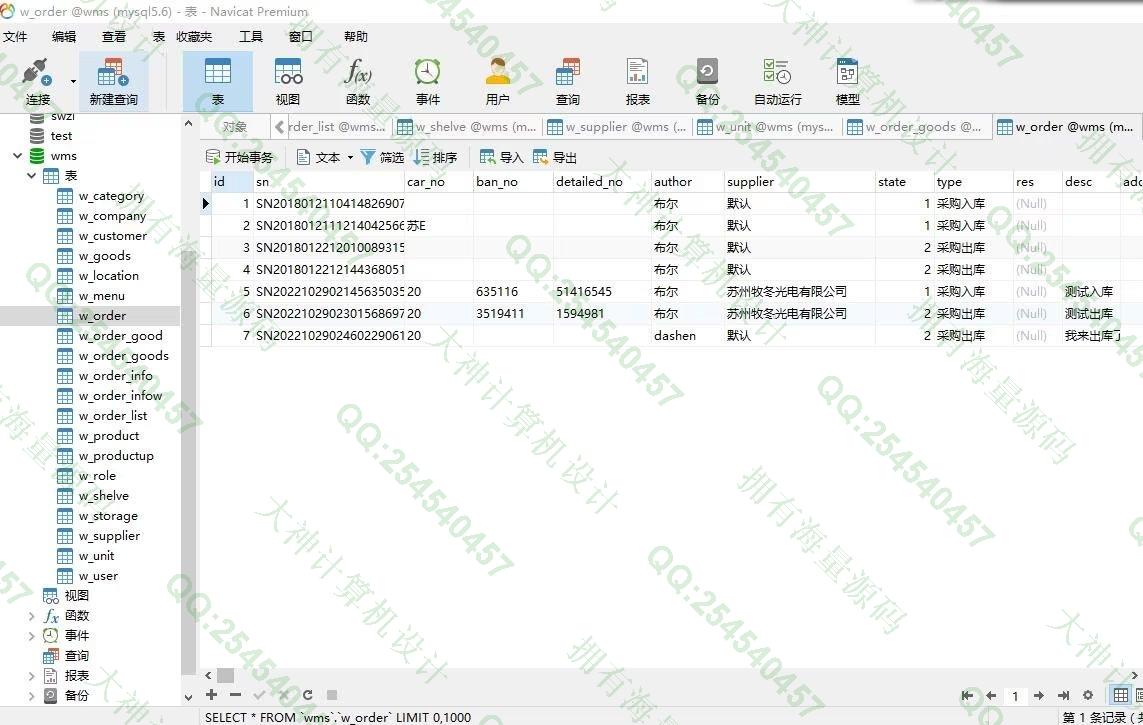Open the User (用户) toolbar icon

point(497,81)
